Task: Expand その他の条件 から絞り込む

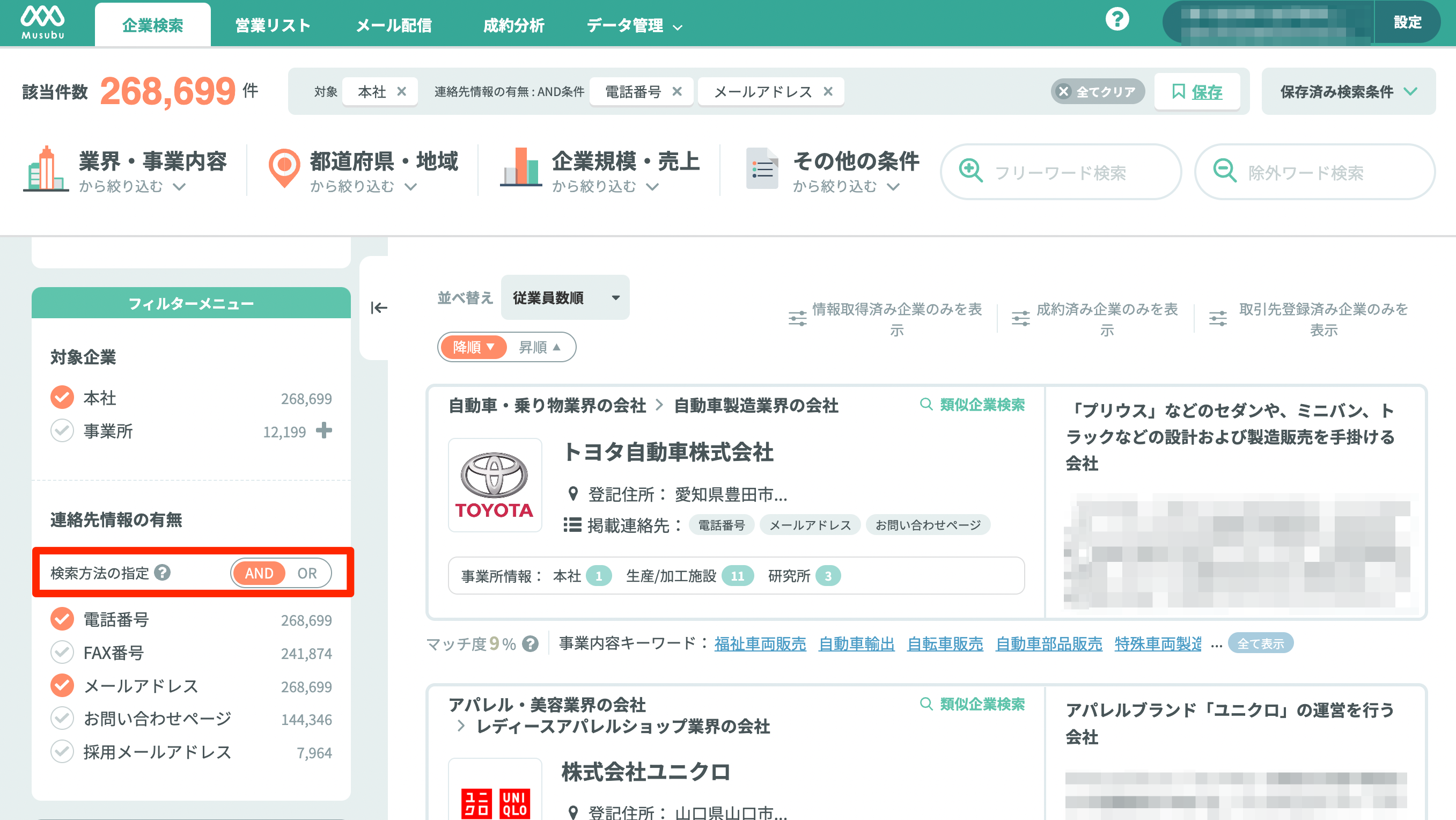Action: point(846,187)
